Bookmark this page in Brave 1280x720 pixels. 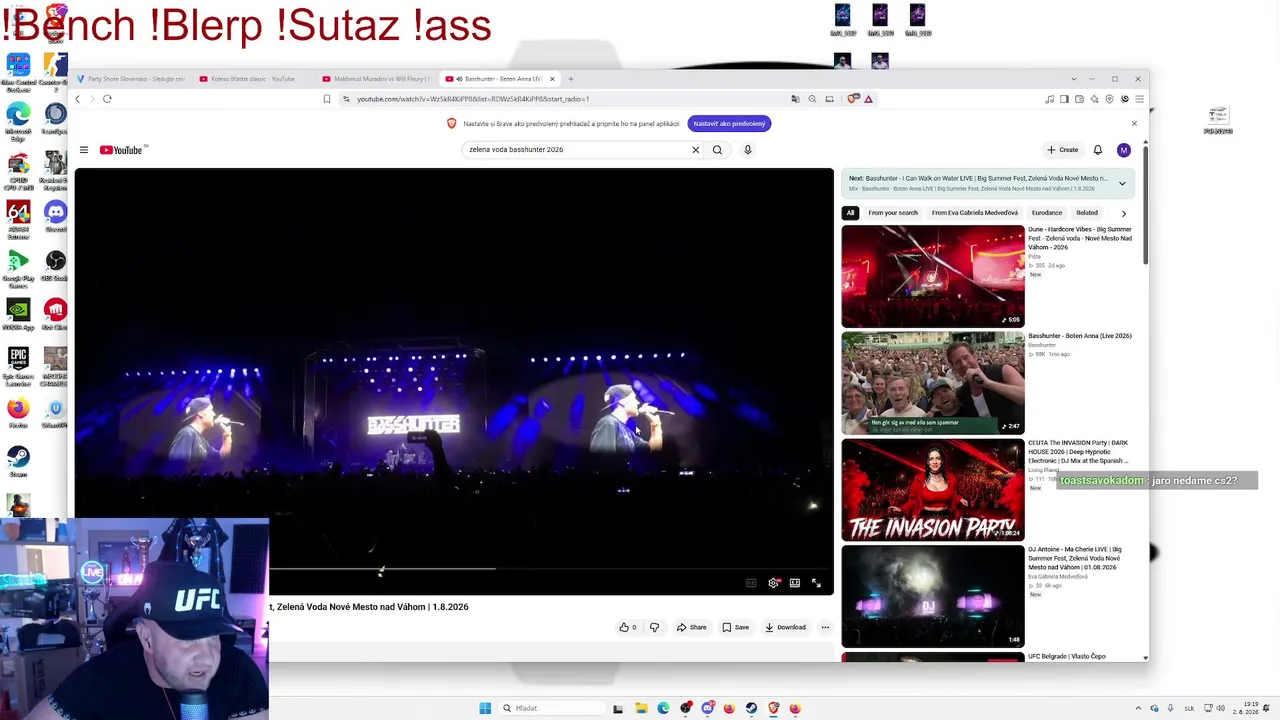coord(327,99)
